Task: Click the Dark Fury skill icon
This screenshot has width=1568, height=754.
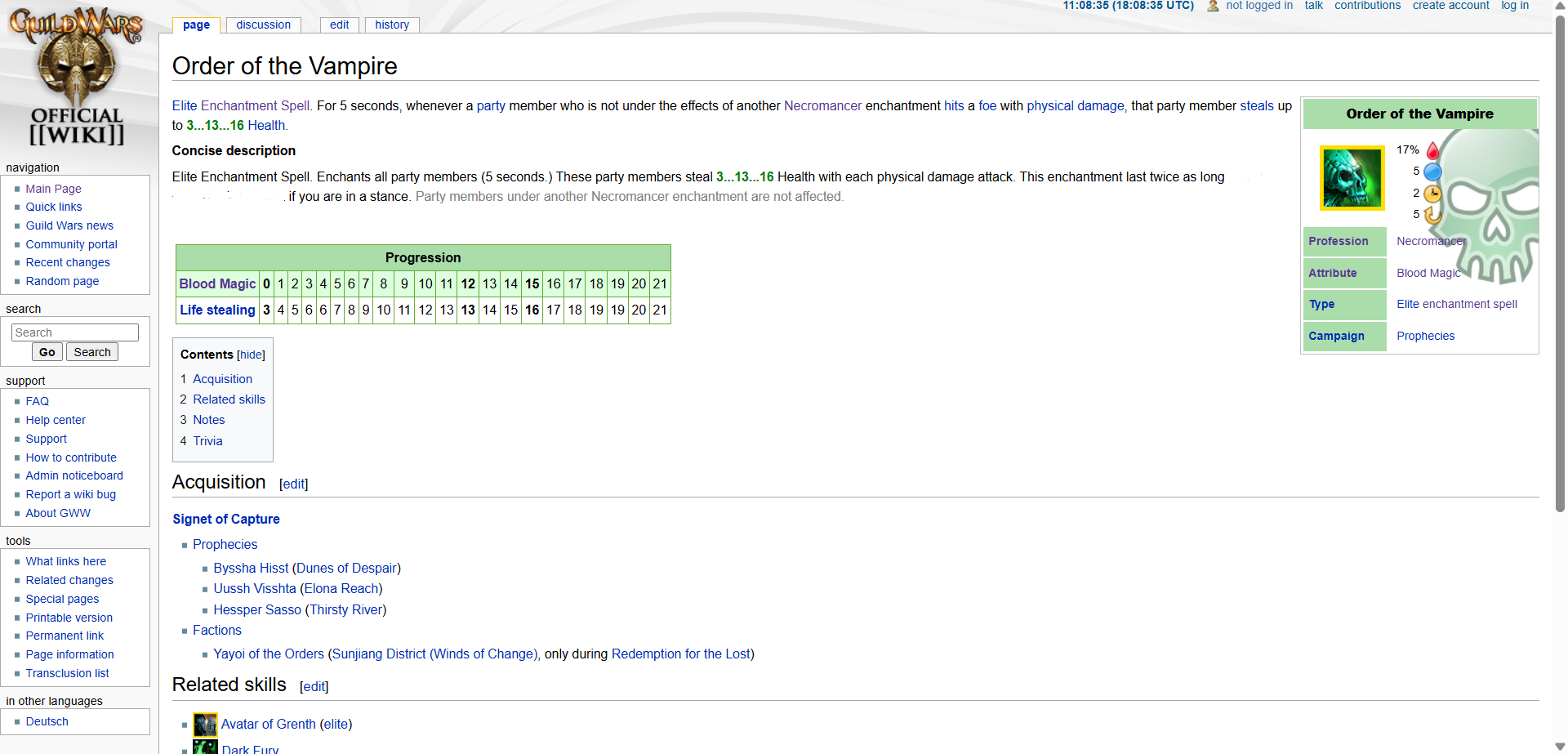Action: click(x=205, y=747)
